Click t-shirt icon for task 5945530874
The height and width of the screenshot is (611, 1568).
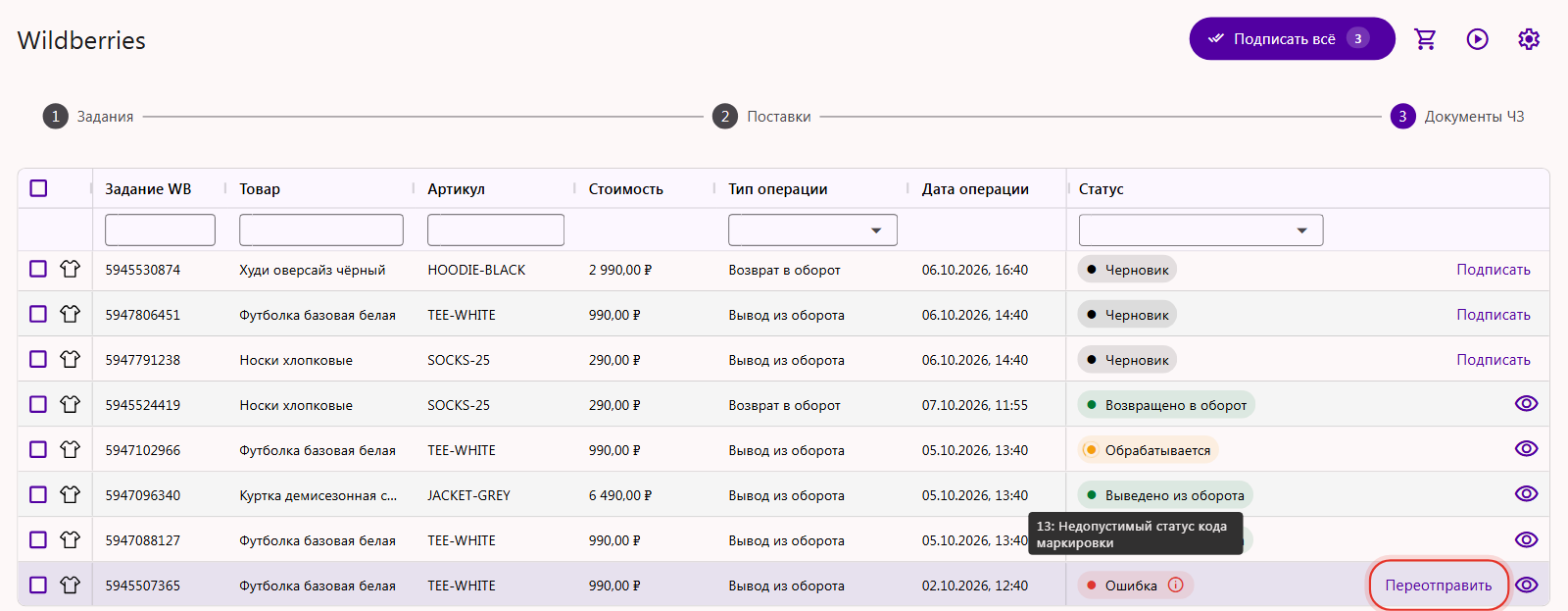70,269
